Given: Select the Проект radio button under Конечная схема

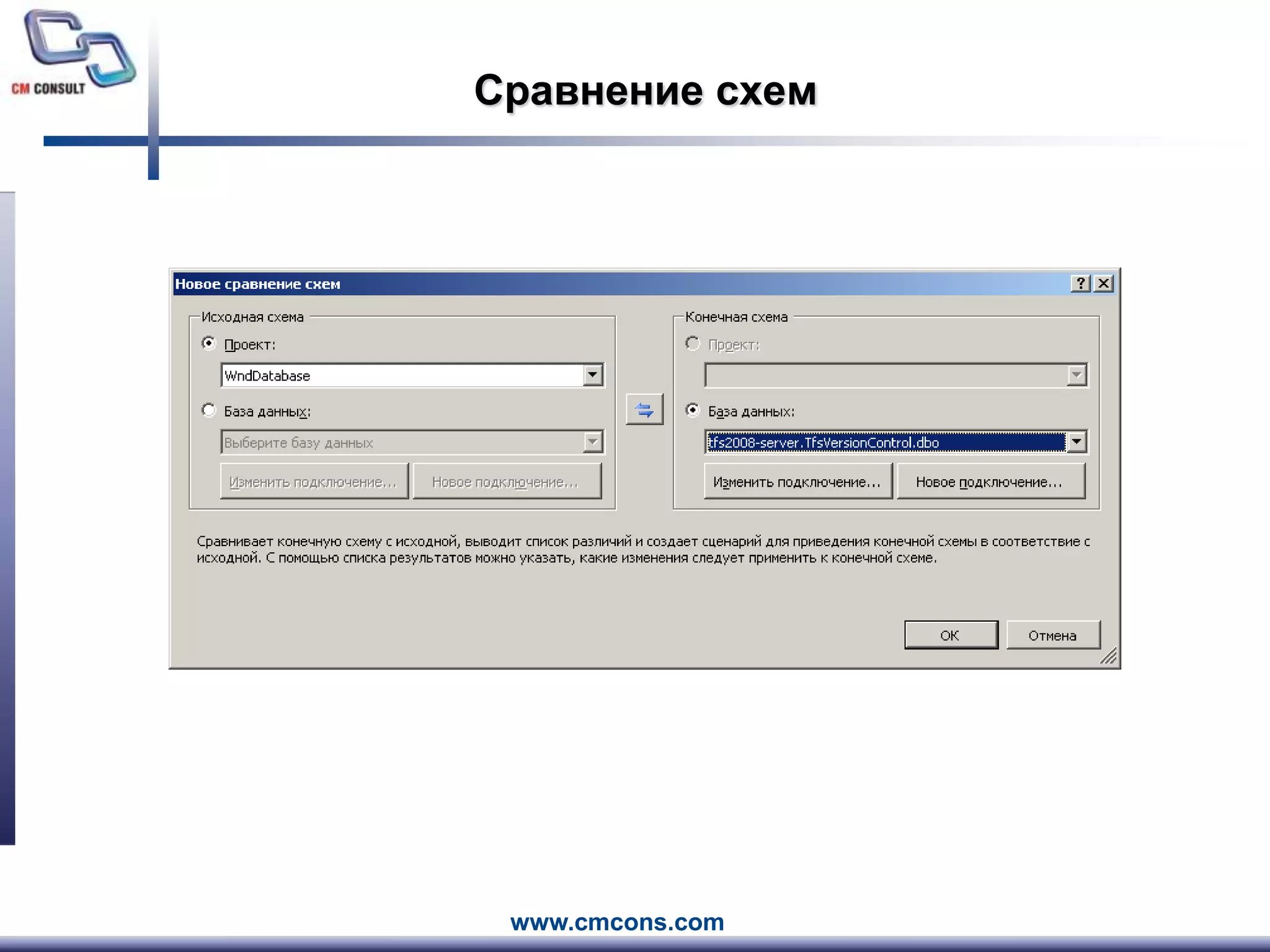Looking at the screenshot, I should pyautogui.click(x=693, y=343).
